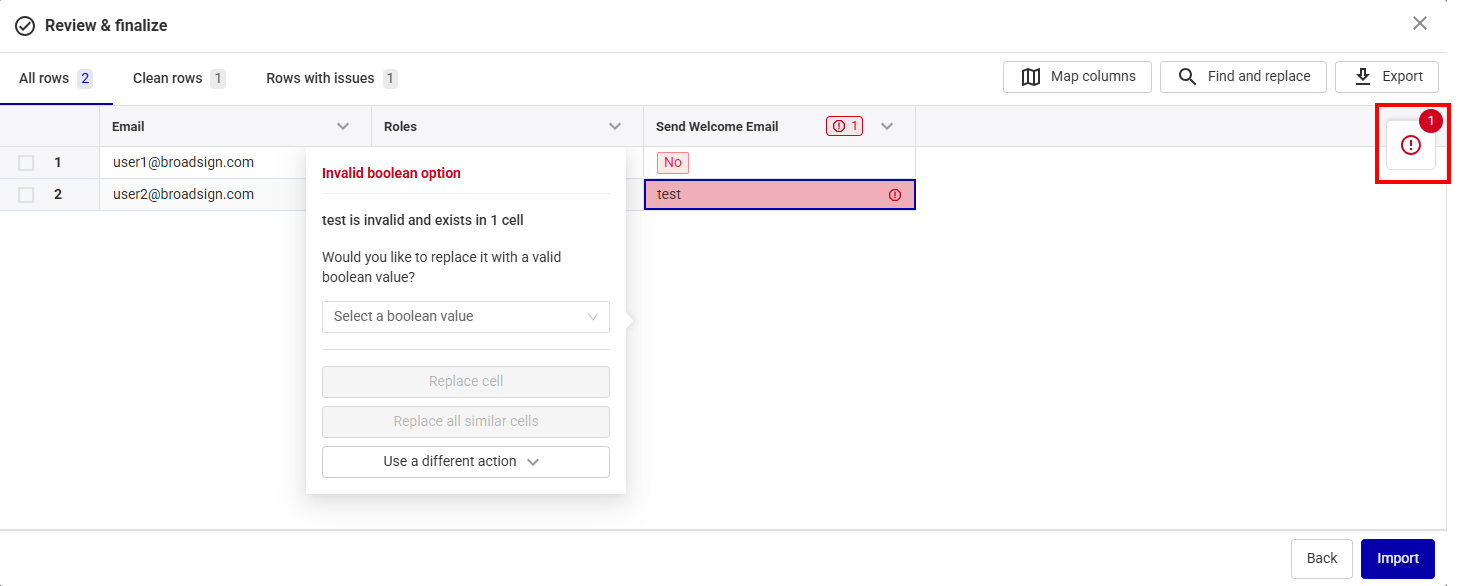
Task: Expand Send Welcome Email column options
Action: [886, 126]
